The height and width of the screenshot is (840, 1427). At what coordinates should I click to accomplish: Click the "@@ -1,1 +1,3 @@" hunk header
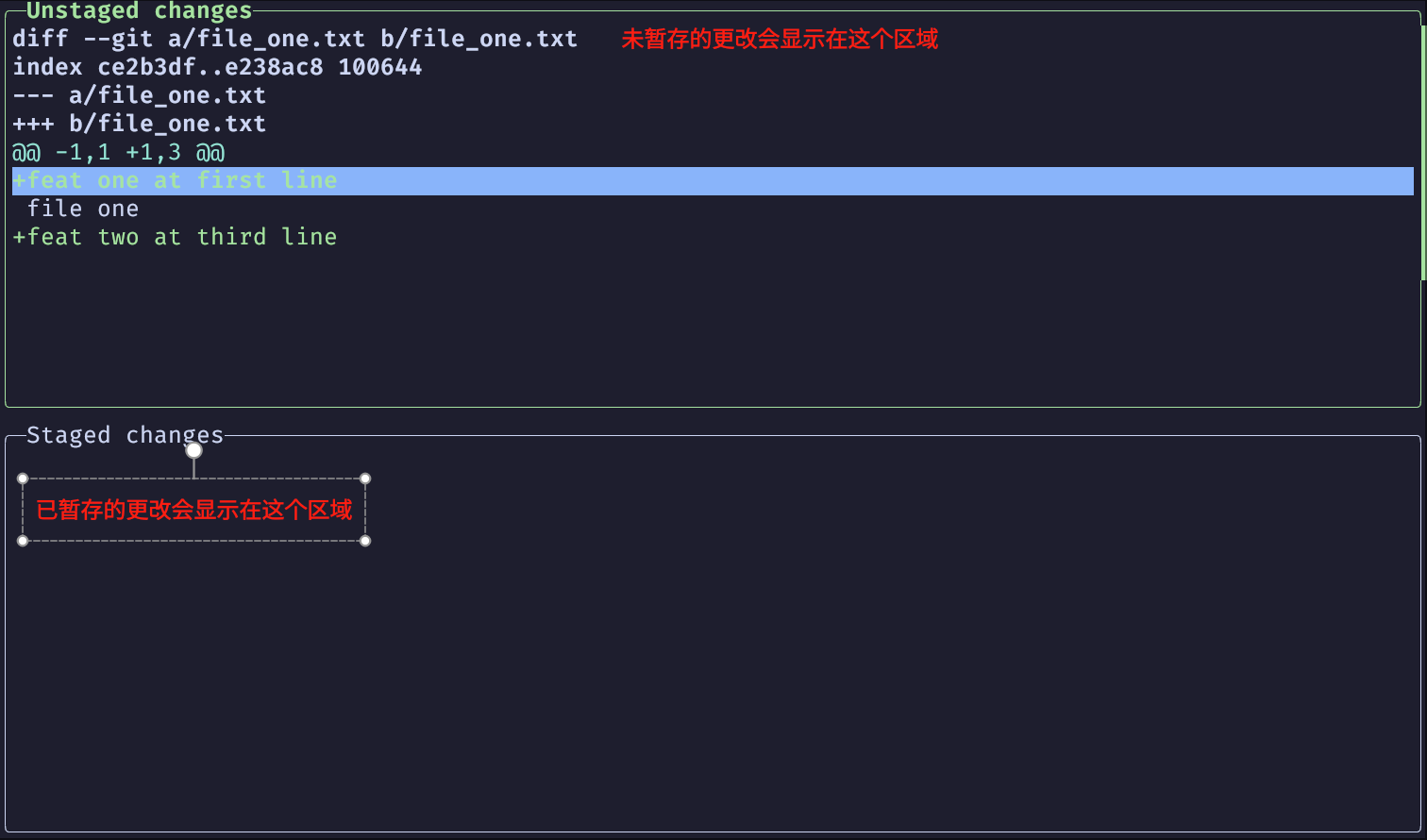pos(118,153)
